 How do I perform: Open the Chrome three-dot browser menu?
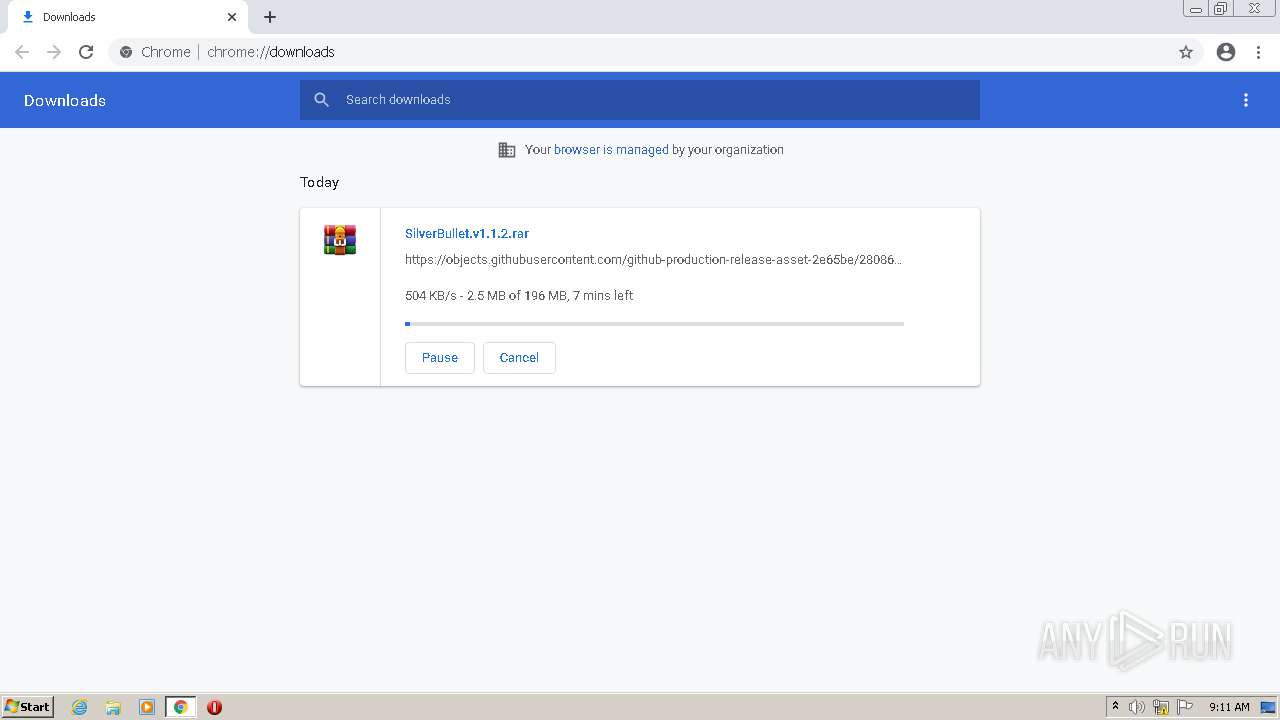pyautogui.click(x=1259, y=52)
